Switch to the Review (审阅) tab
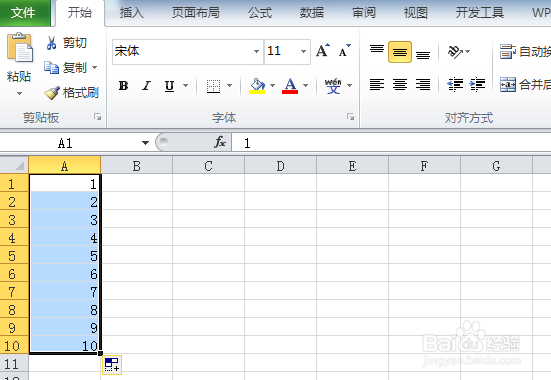 [364, 13]
